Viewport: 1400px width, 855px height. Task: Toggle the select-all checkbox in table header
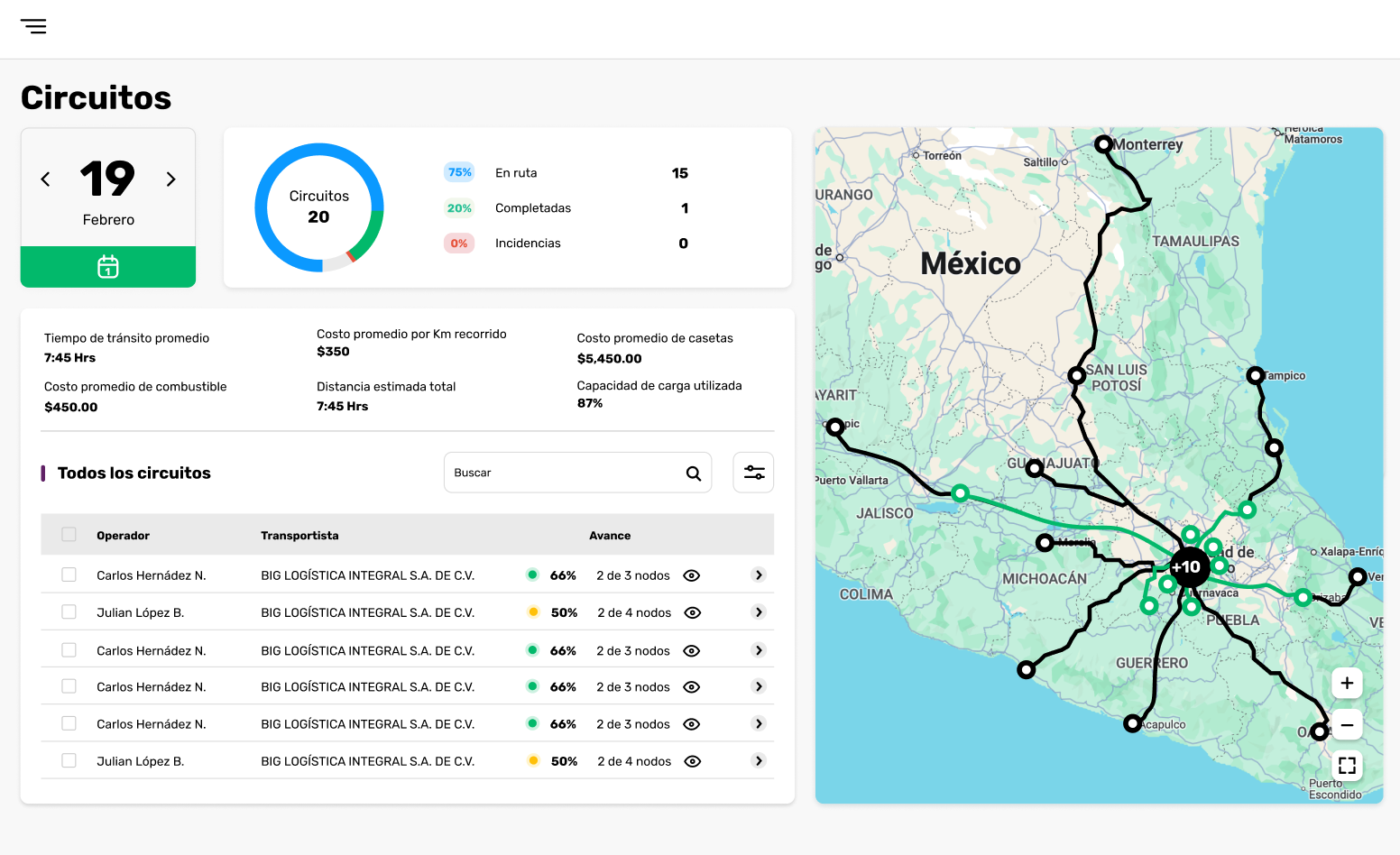(69, 535)
